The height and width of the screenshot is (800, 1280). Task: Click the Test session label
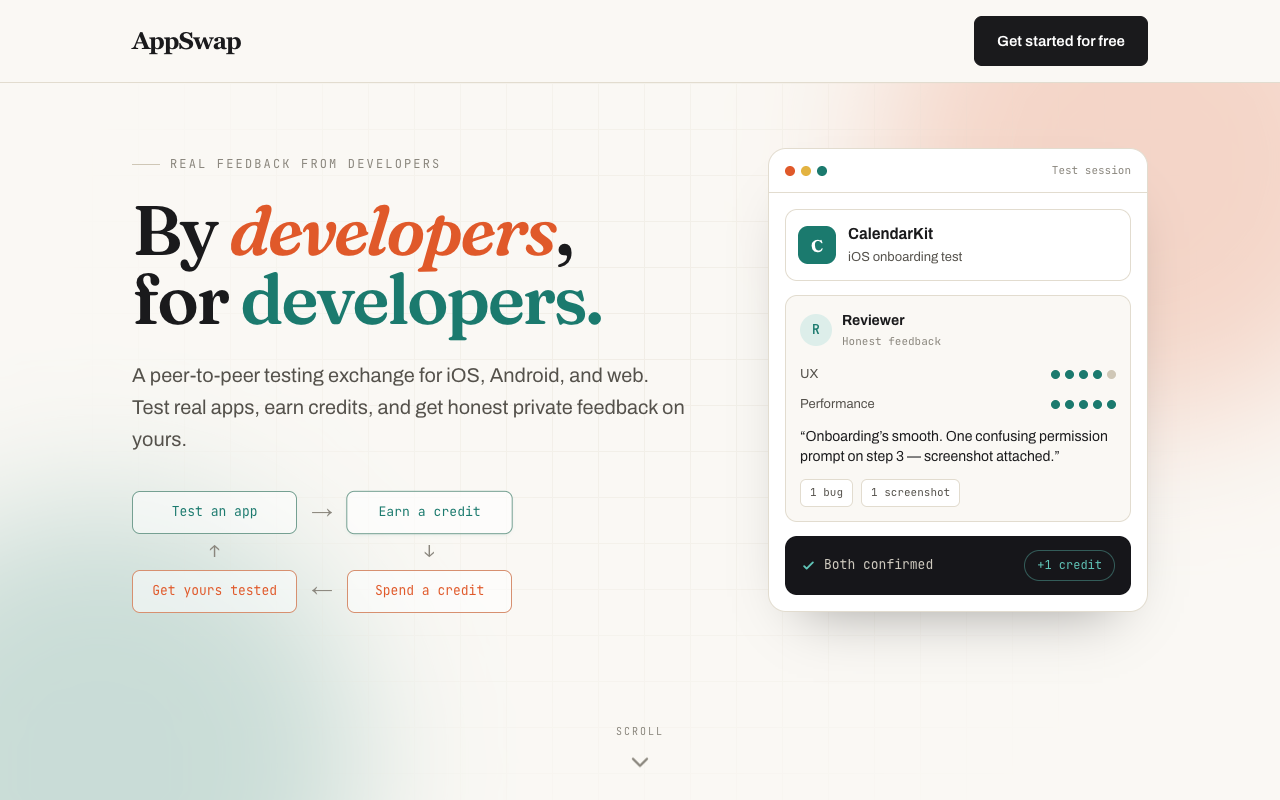[x=1091, y=171]
